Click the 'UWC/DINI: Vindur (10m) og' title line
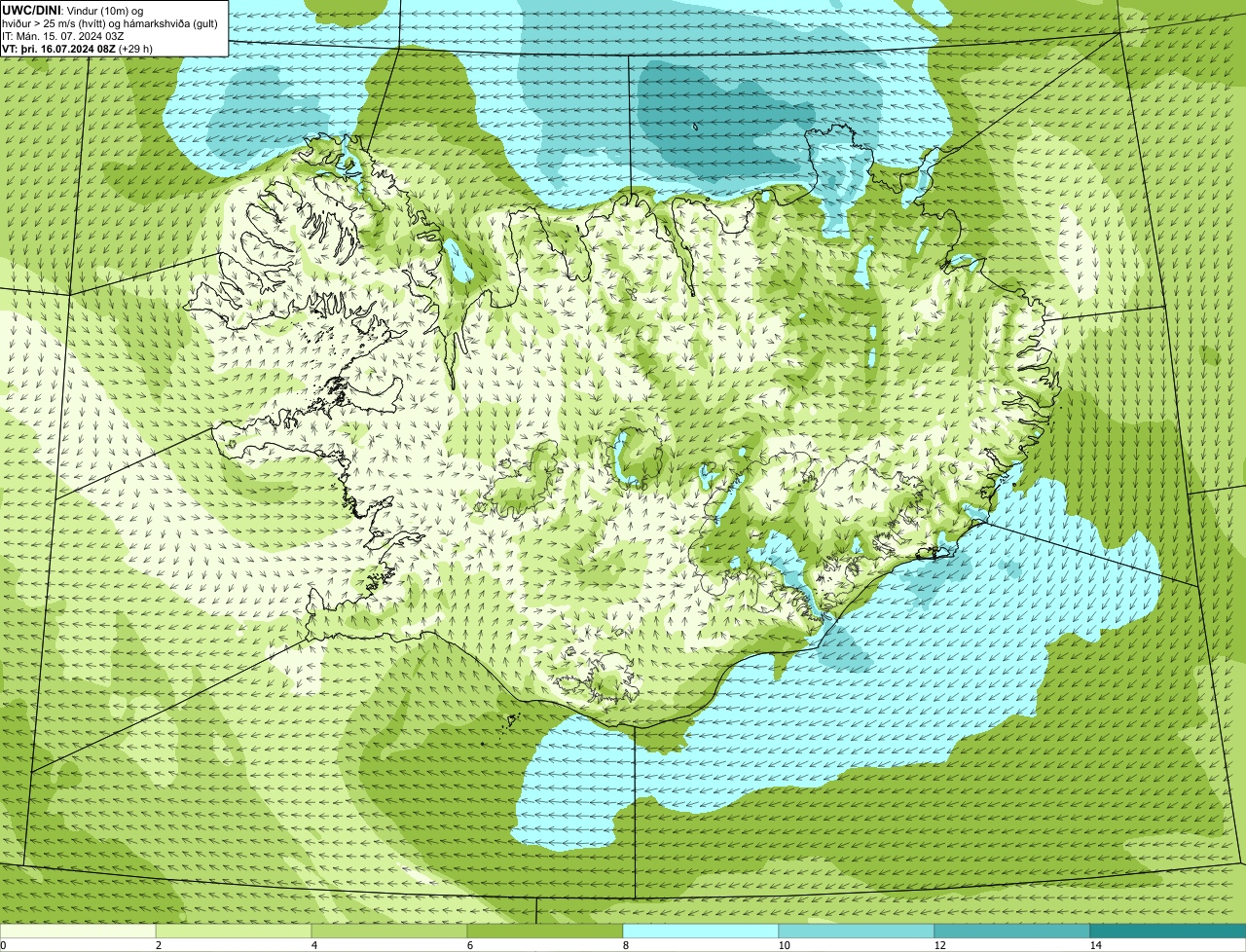The image size is (1246, 952). [73, 10]
